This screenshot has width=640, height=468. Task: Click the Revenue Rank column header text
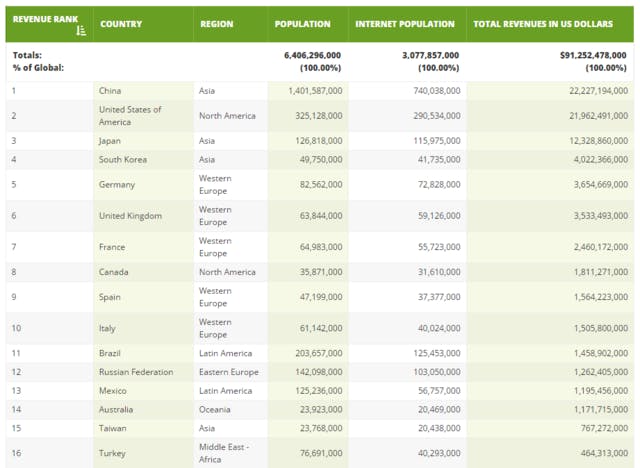[45, 19]
